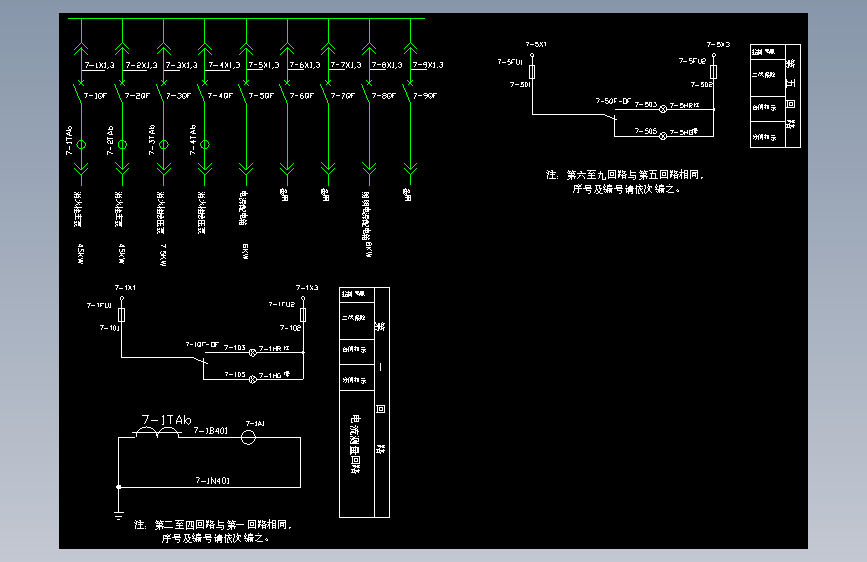Click the 7-1B401 wire label
Image resolution: width=867 pixels, height=562 pixels.
click(x=211, y=430)
